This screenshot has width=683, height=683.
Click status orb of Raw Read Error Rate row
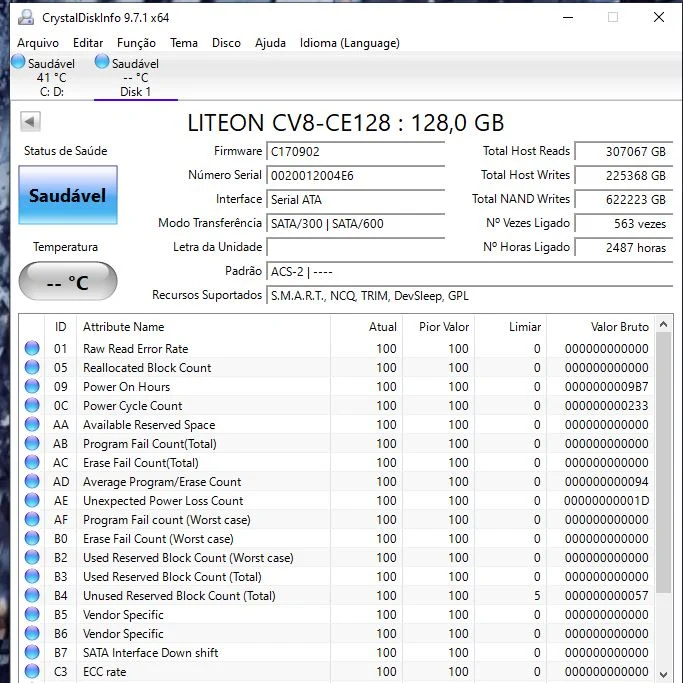tap(32, 348)
